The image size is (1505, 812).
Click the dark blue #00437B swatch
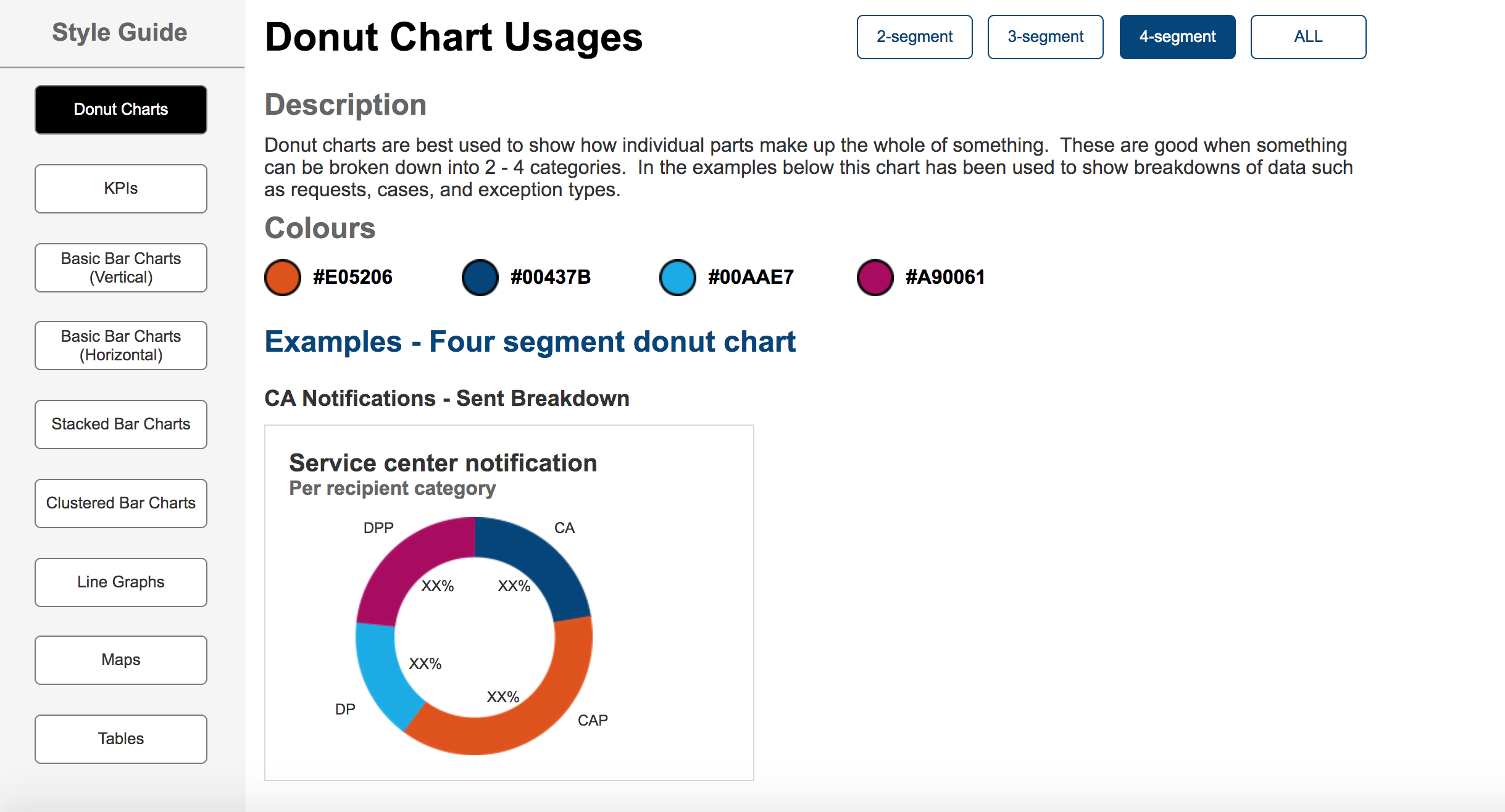(480, 278)
